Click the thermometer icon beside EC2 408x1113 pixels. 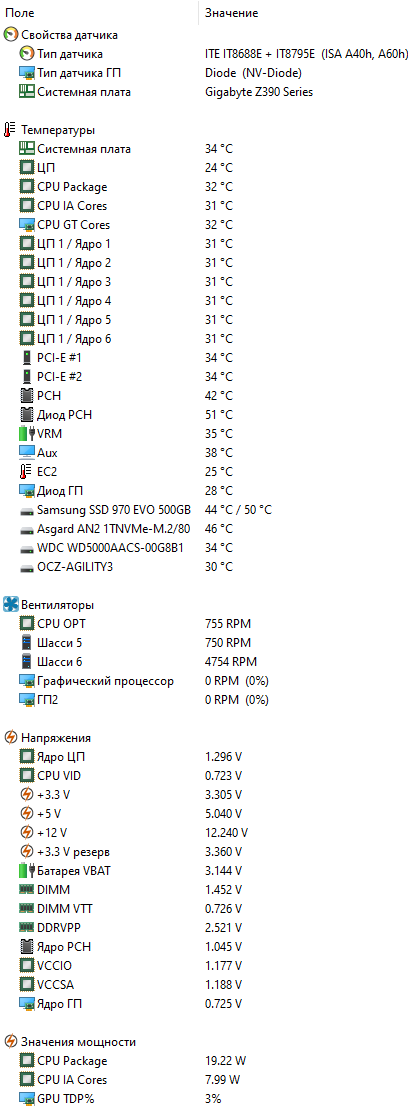pyautogui.click(x=26, y=471)
